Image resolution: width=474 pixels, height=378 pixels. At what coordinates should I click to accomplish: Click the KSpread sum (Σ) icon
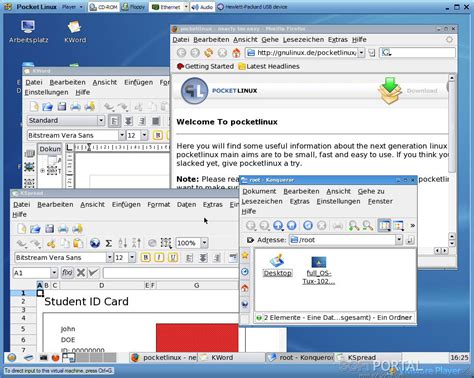[x=108, y=243]
